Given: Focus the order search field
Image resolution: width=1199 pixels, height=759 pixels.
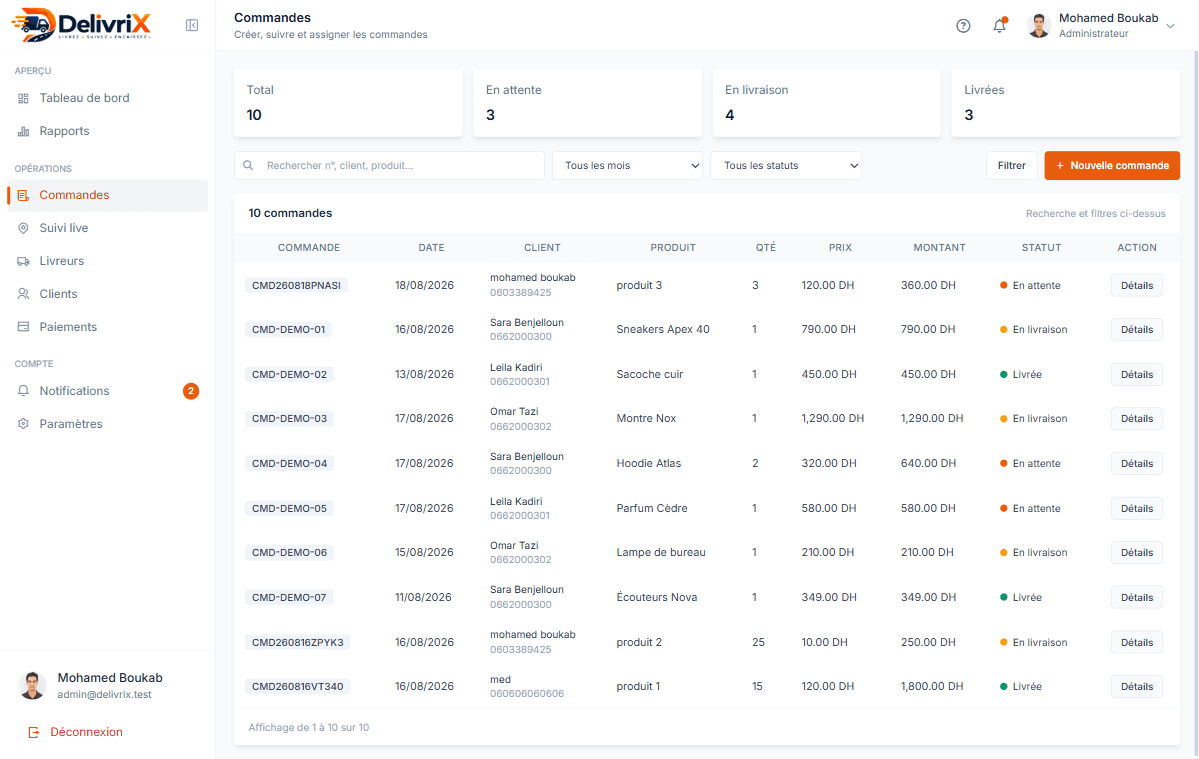Looking at the screenshot, I should [389, 165].
